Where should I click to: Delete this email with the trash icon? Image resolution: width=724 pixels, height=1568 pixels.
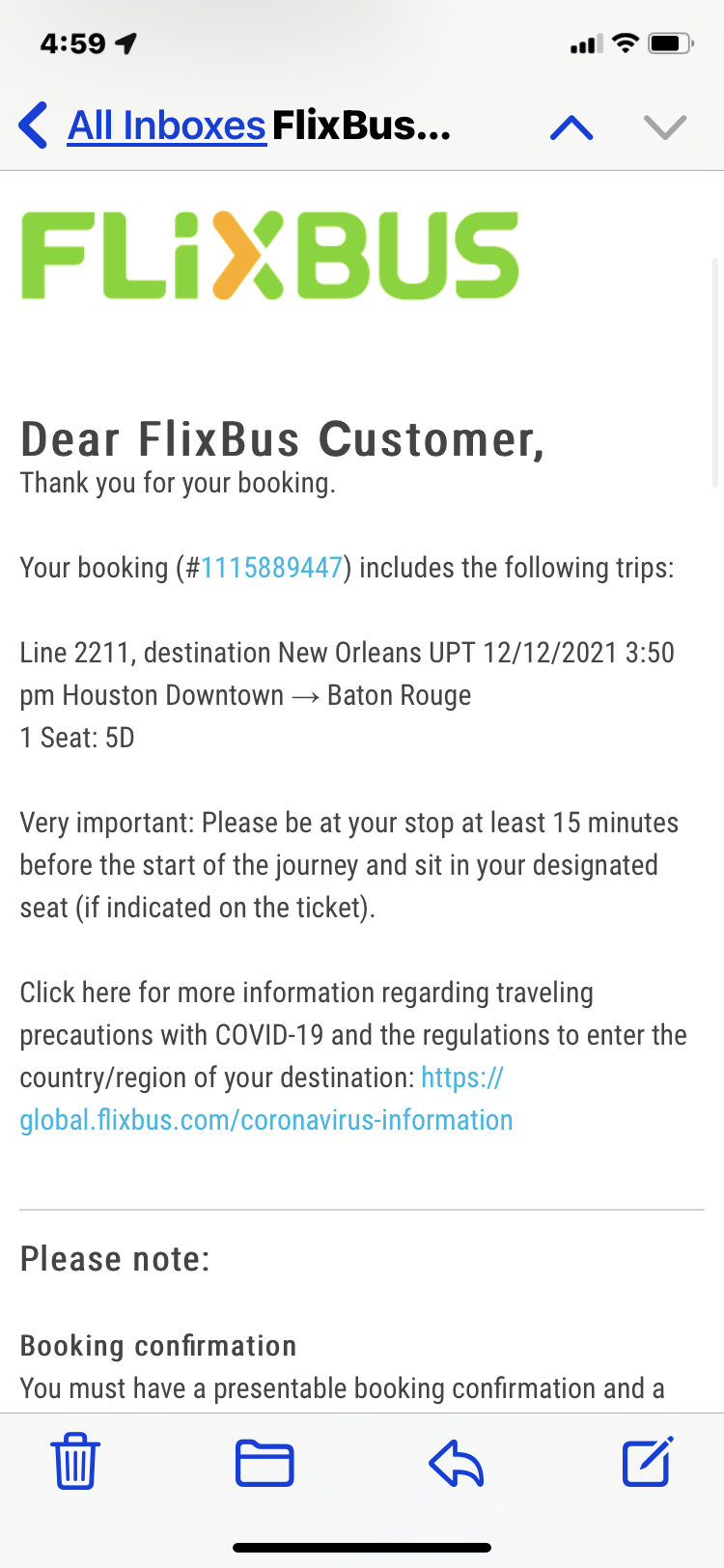click(75, 1461)
